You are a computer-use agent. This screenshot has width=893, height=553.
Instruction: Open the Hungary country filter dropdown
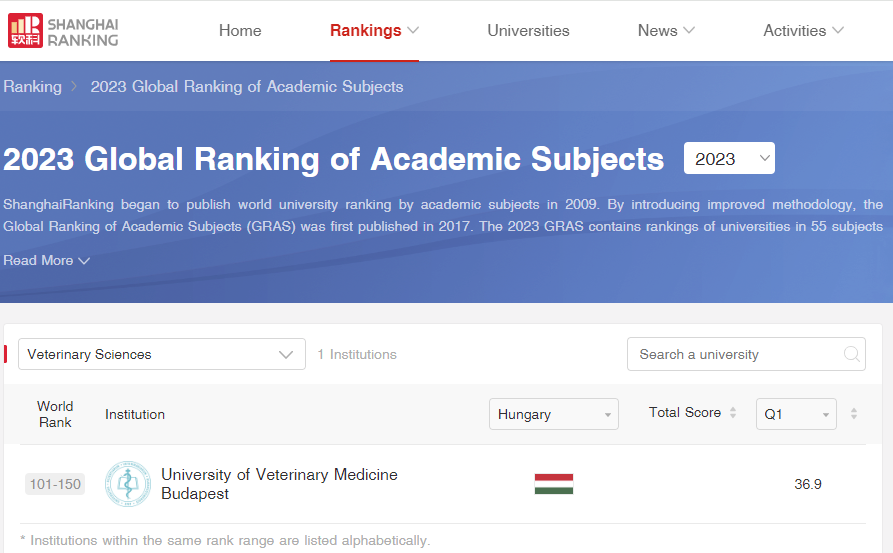(x=554, y=414)
